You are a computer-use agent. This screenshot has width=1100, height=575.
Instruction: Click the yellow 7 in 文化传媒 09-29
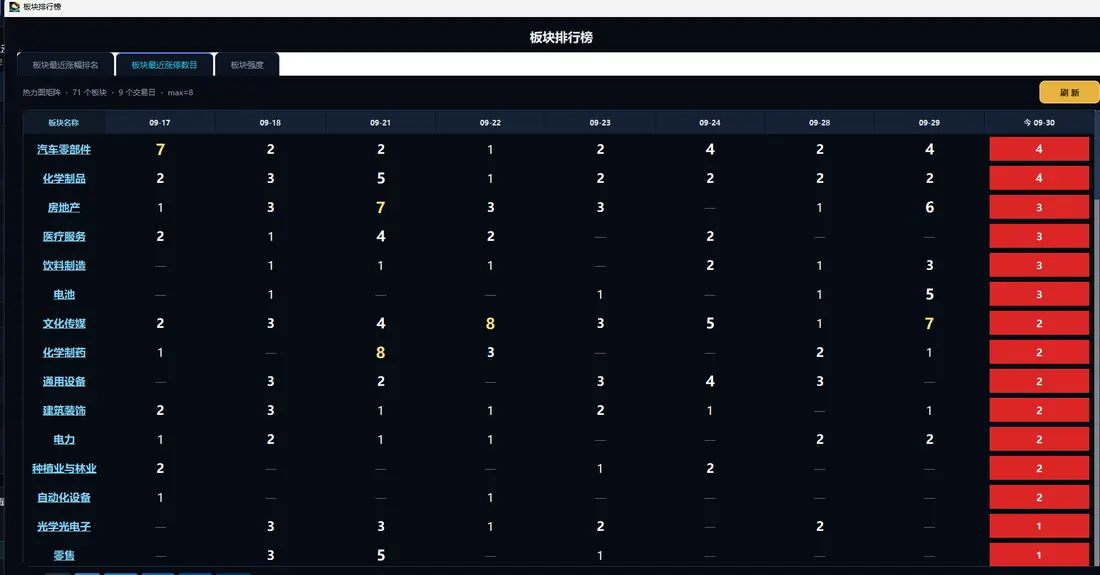pyautogui.click(x=930, y=323)
